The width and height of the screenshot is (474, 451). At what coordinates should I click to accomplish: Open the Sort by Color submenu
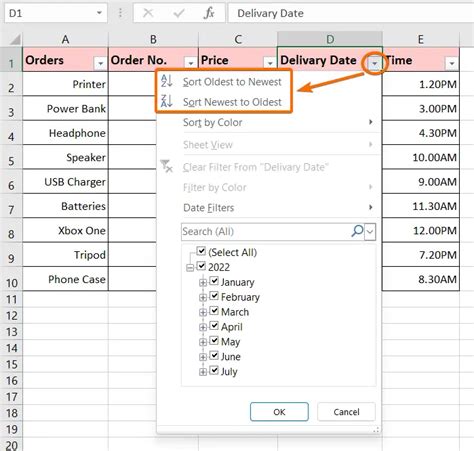point(268,122)
